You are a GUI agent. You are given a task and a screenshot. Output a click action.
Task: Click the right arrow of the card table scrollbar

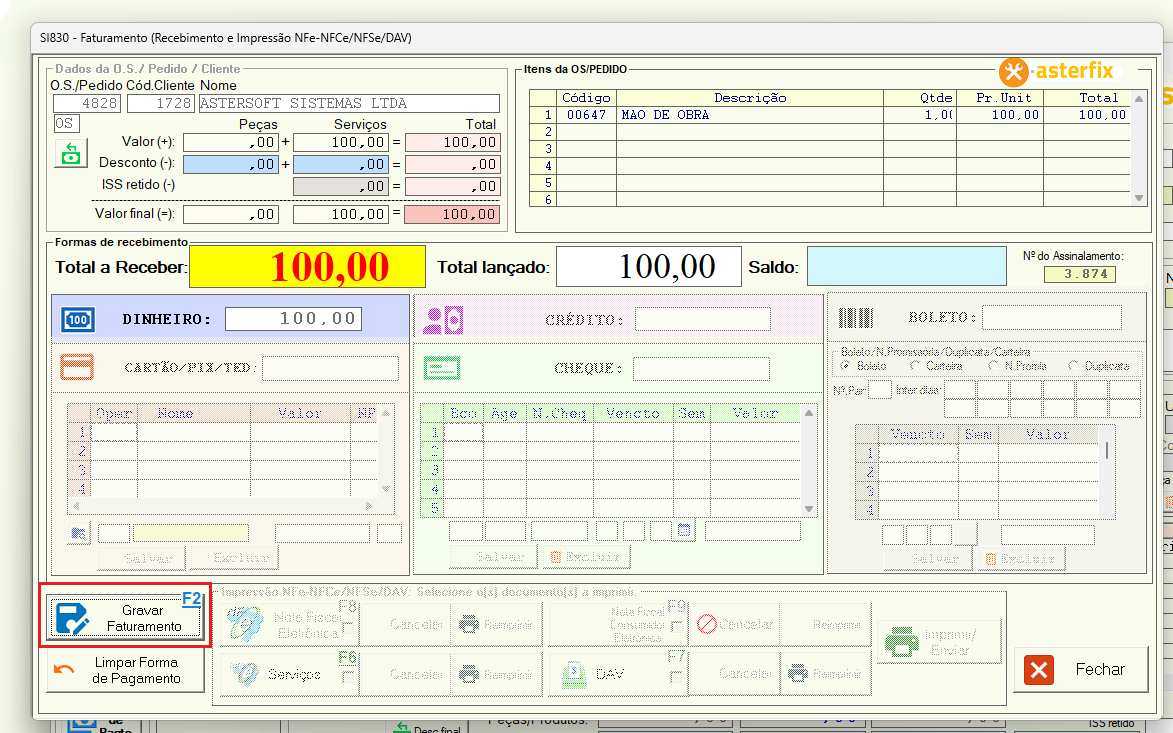point(369,506)
